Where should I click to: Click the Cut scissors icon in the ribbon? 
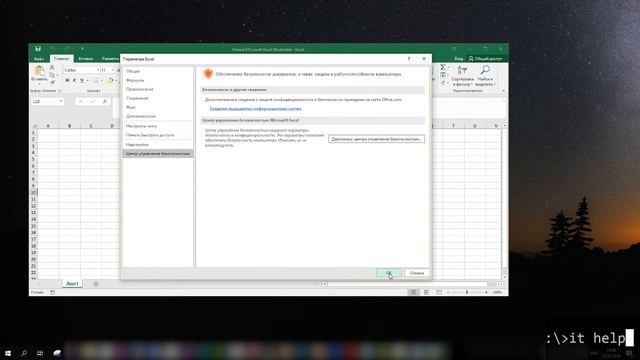[x=52, y=67]
